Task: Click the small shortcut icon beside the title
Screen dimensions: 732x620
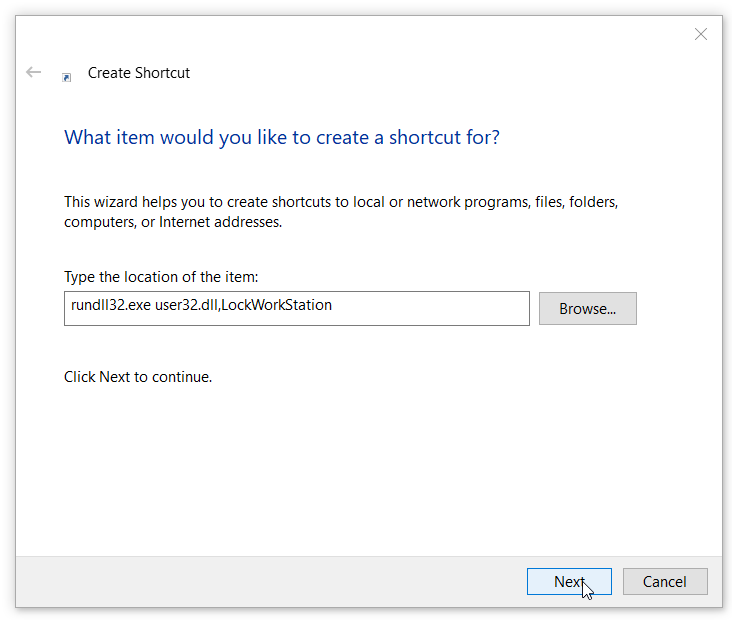Action: tap(67, 77)
